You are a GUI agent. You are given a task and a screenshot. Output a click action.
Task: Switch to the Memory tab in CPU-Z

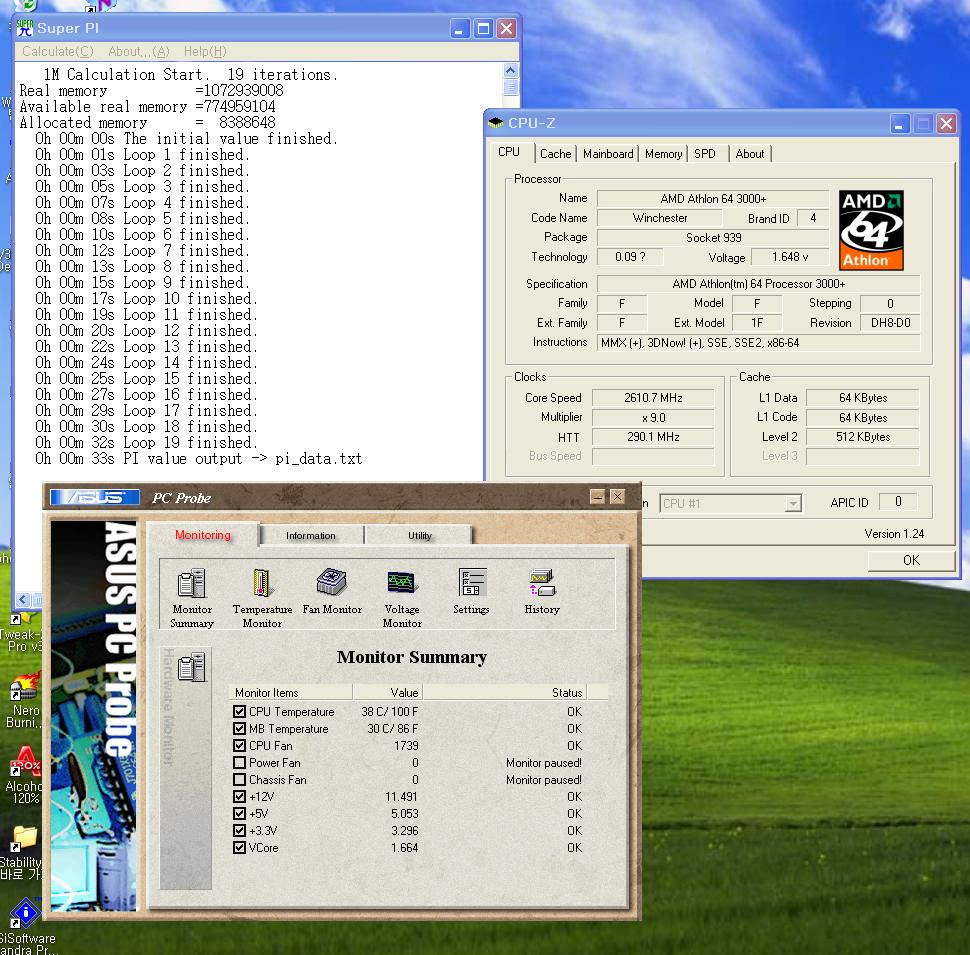663,153
